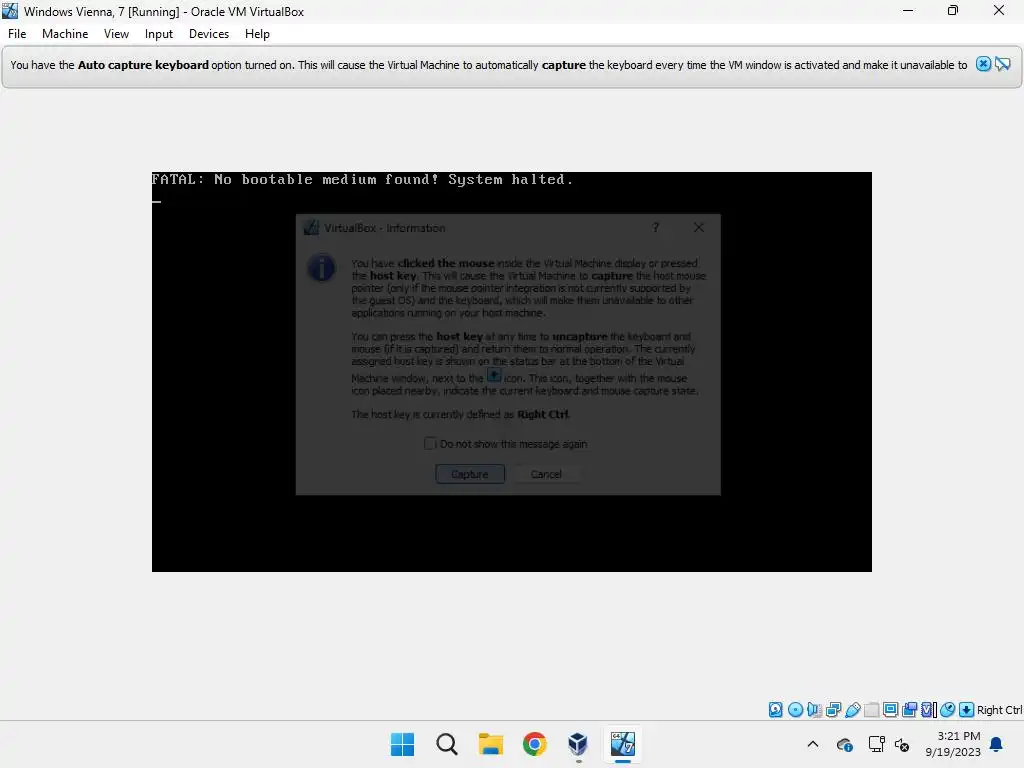1024x768 pixels.
Task: Open the Help menu
Action: (257, 34)
